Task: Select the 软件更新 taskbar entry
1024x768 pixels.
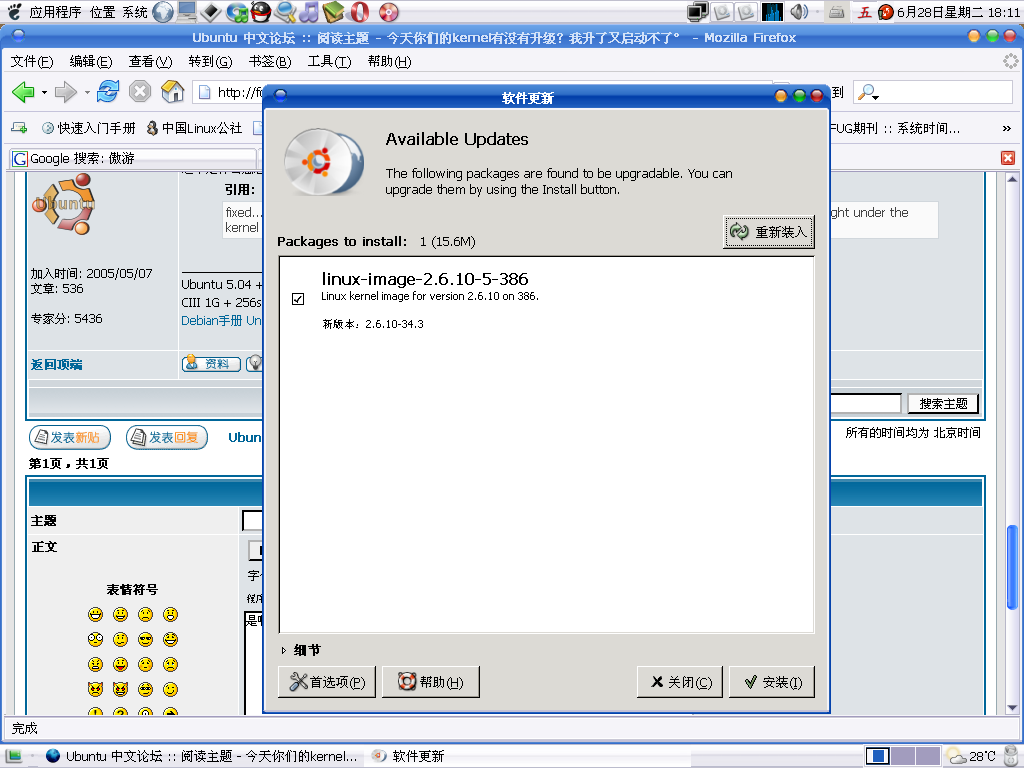Action: tap(408, 756)
